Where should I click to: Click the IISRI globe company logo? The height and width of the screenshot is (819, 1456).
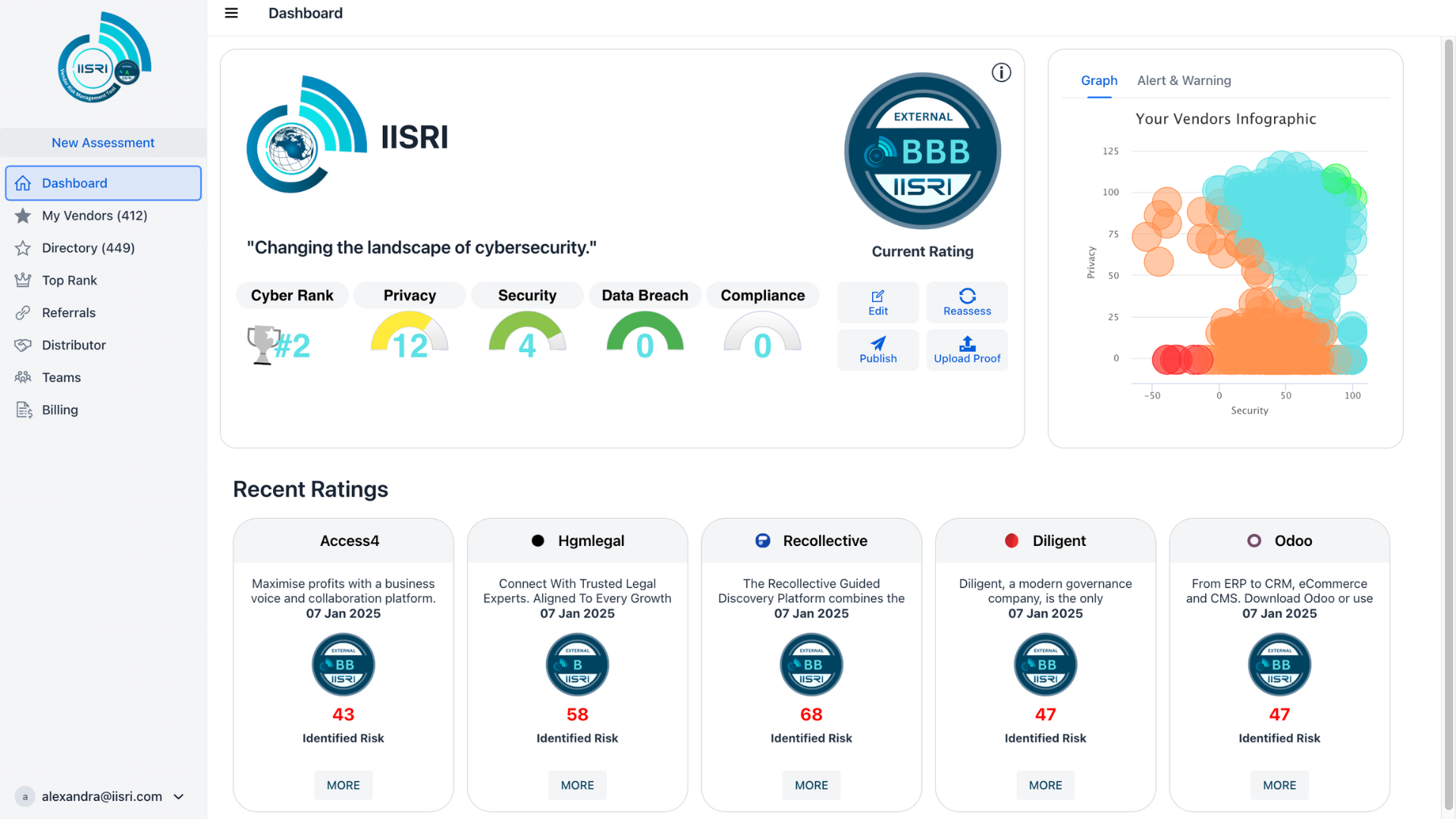click(x=307, y=134)
